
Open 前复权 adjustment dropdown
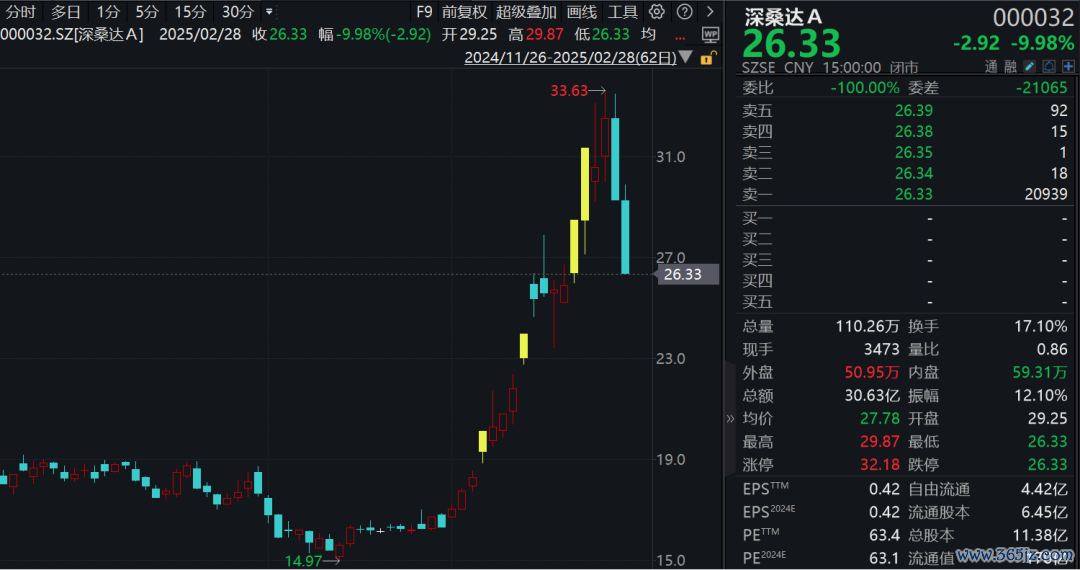pos(464,12)
